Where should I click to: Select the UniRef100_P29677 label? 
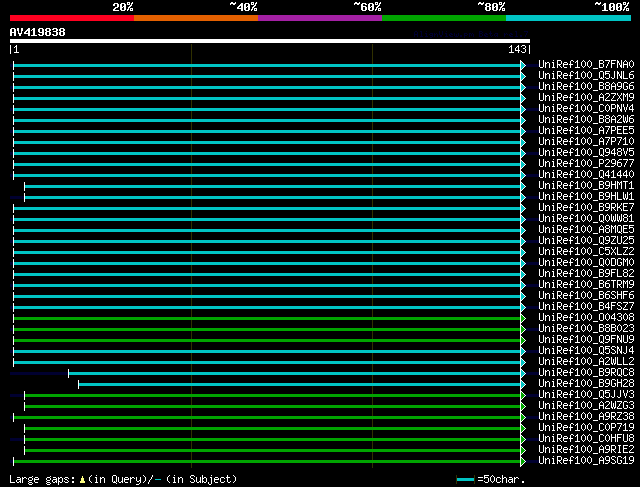[x=586, y=164]
